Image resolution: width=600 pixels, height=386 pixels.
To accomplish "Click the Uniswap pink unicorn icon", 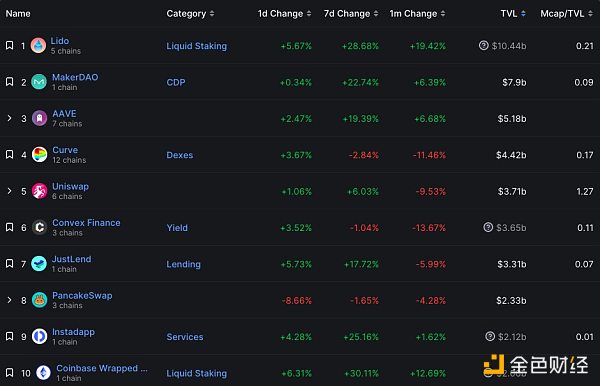I will pyautogui.click(x=39, y=191).
